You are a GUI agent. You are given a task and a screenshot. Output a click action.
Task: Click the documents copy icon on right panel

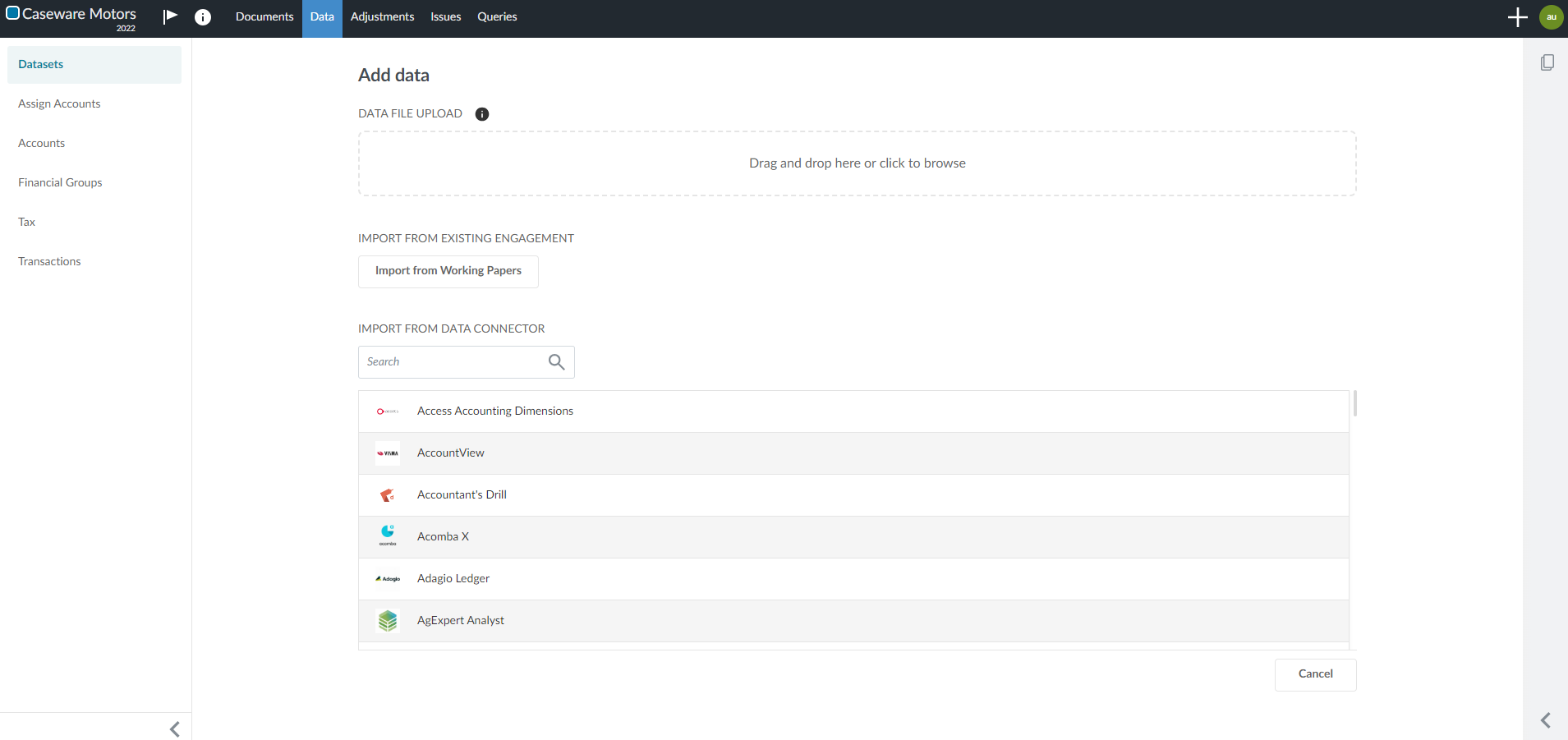click(x=1547, y=62)
